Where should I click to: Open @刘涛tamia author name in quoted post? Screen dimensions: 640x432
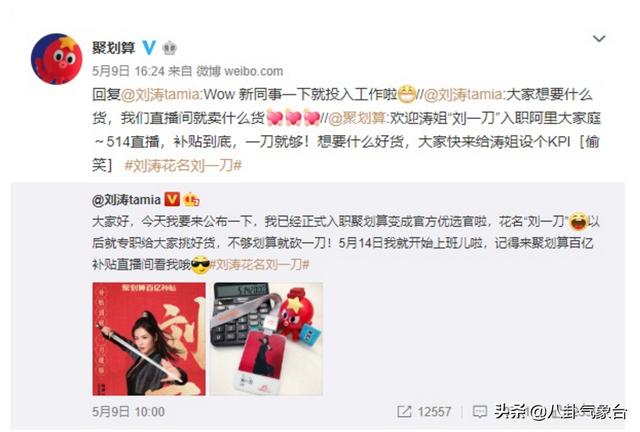click(127, 200)
